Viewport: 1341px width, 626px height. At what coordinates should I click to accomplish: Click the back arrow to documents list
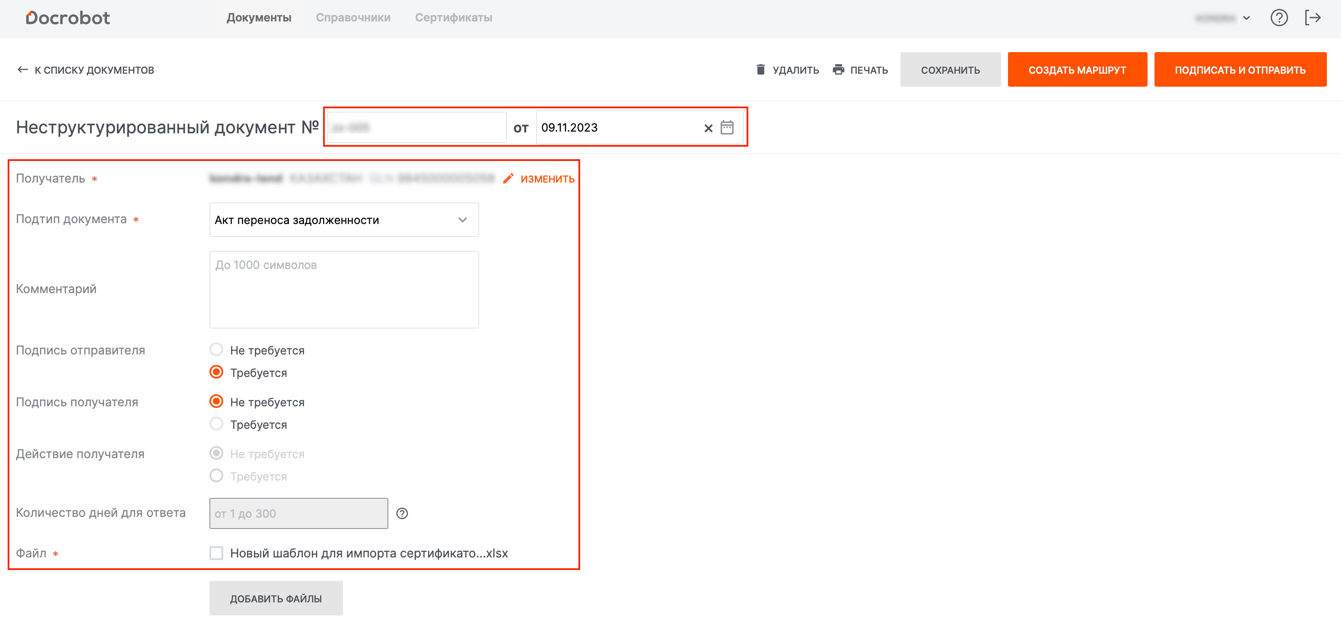(22, 70)
